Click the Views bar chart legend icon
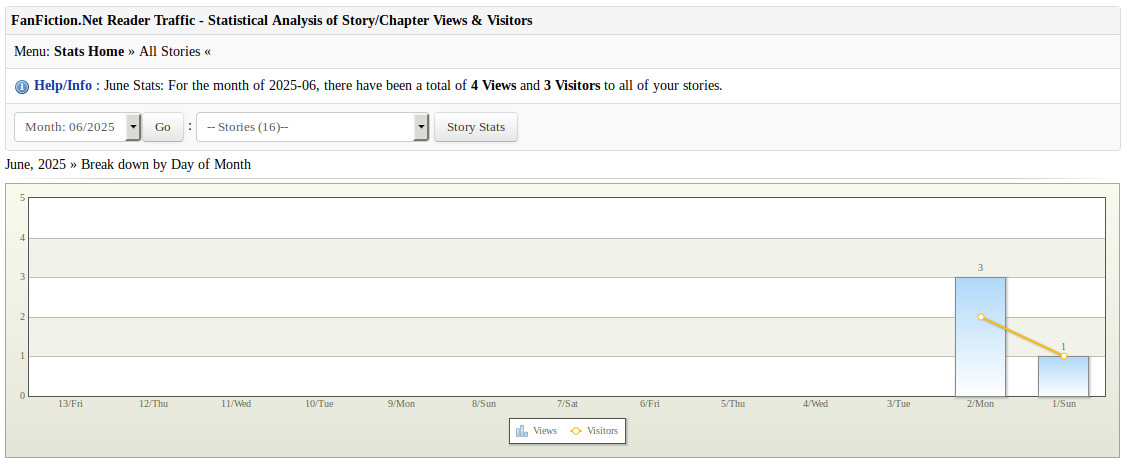This screenshot has width=1127, height=464. pyautogui.click(x=522, y=431)
